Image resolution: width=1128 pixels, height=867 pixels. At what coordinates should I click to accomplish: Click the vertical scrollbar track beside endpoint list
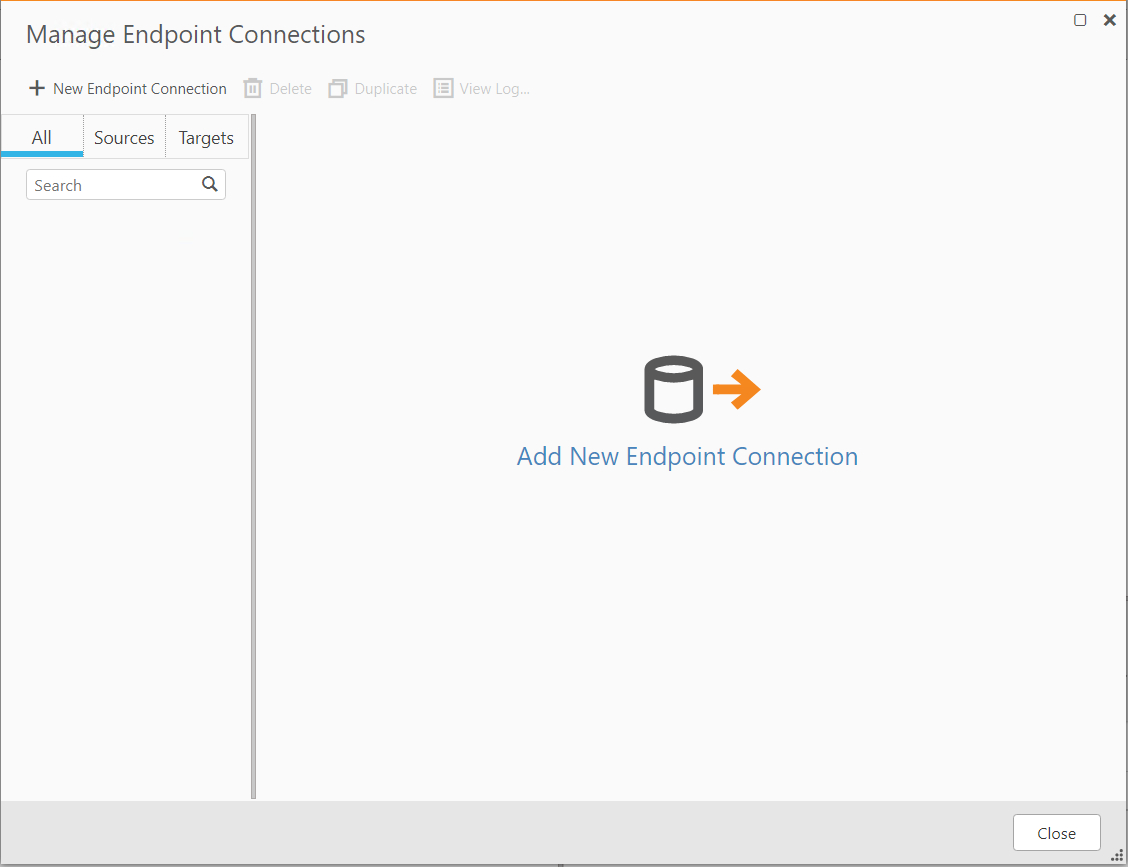pyautogui.click(x=251, y=450)
